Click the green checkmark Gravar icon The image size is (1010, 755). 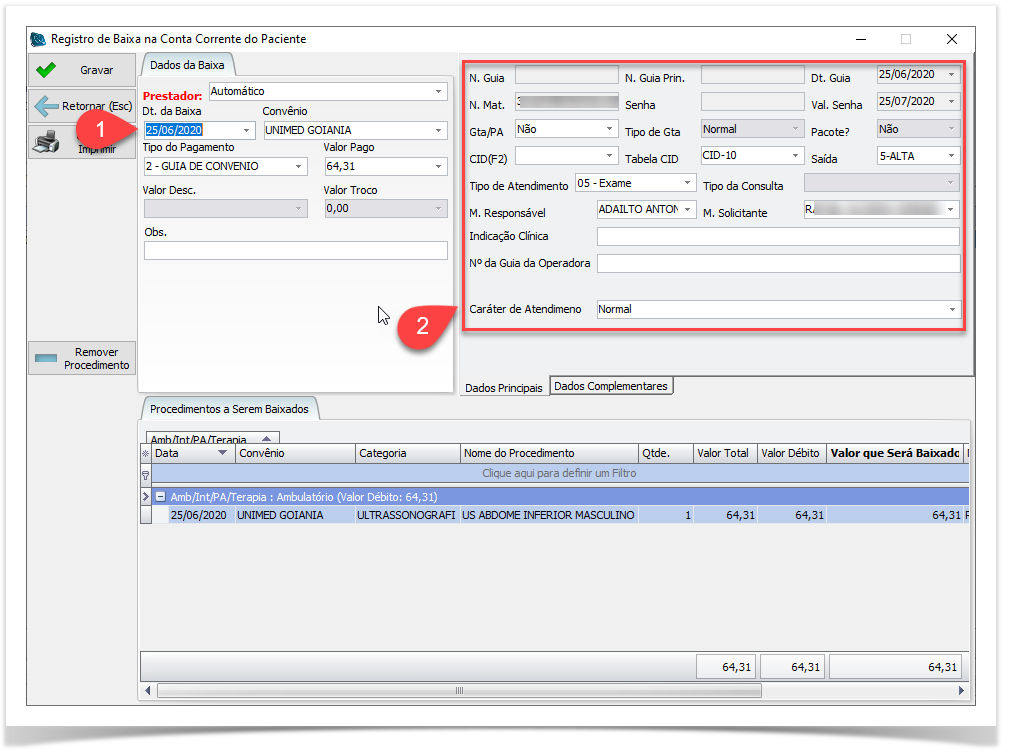45,71
